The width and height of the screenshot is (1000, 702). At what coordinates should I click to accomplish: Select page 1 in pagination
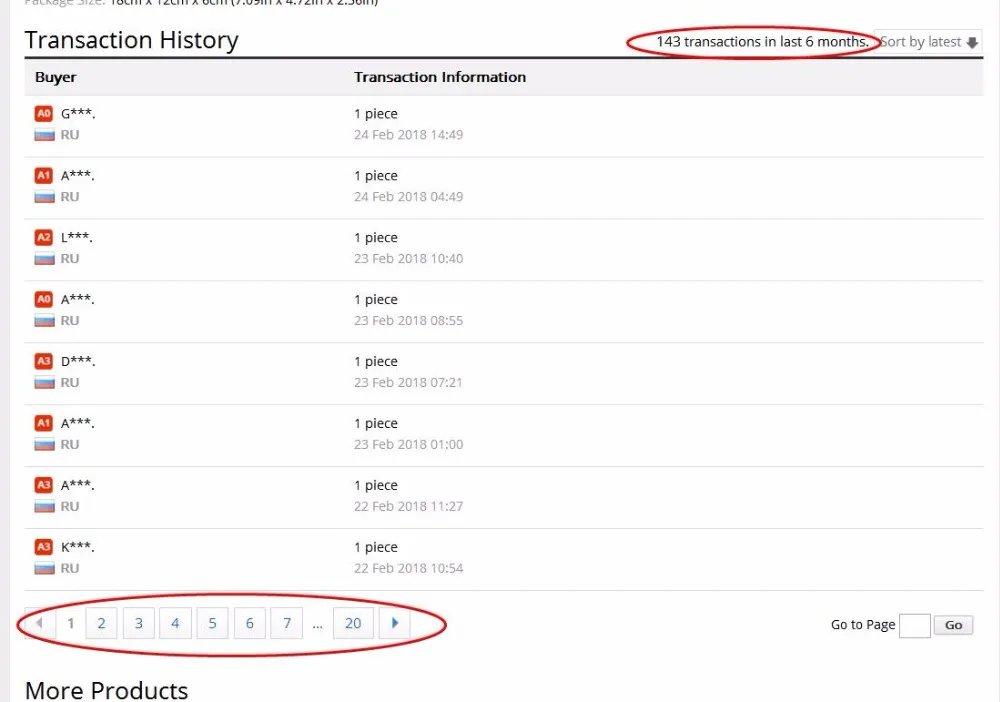tap(71, 623)
